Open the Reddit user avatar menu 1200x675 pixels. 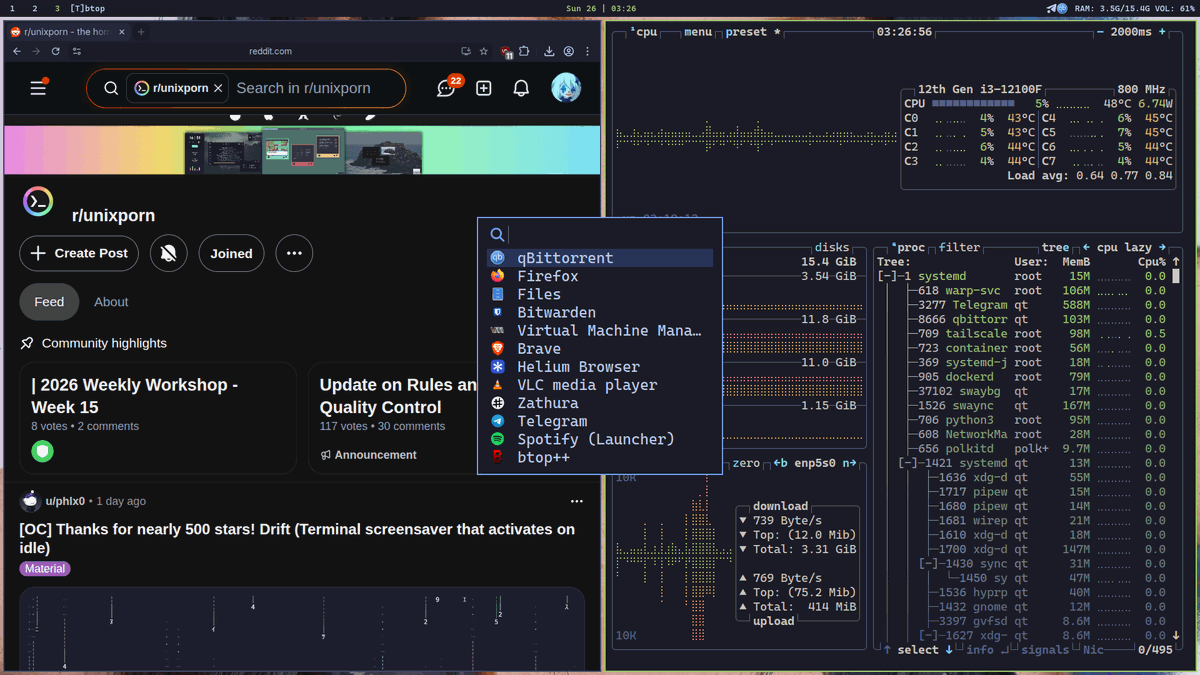[x=566, y=88]
